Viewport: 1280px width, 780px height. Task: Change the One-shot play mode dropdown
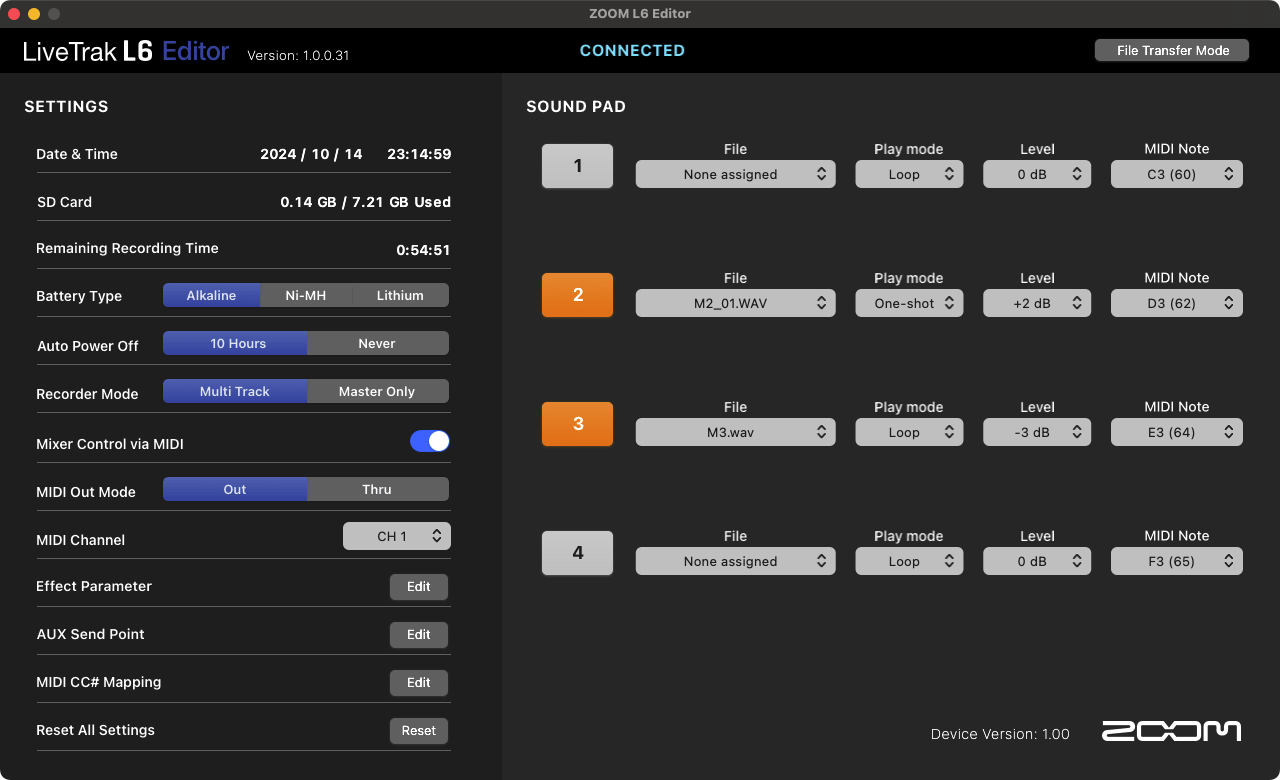point(909,303)
